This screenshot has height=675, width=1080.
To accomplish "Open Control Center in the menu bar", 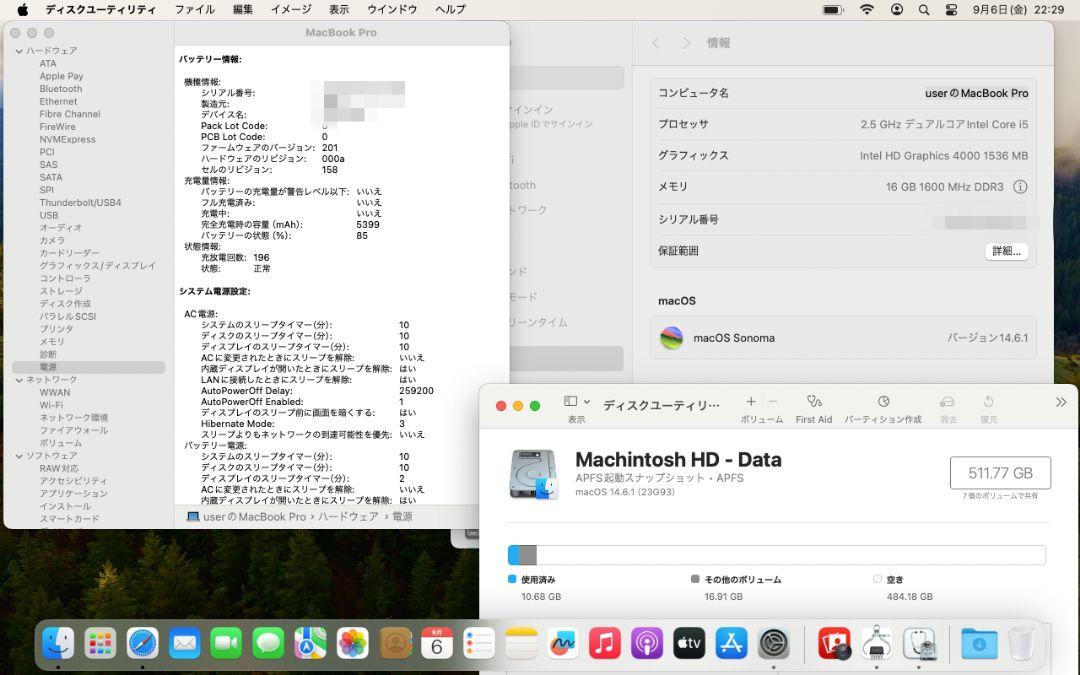I will (x=951, y=10).
